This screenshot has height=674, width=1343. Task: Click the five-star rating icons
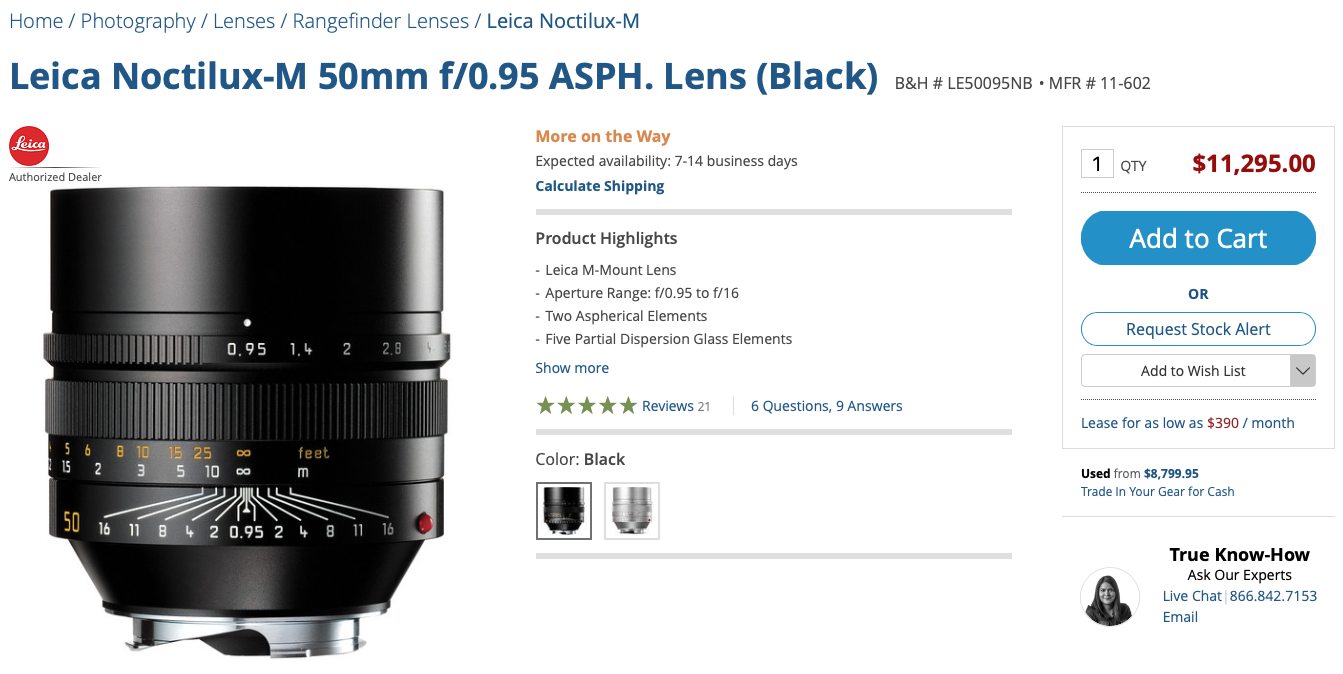coord(586,406)
